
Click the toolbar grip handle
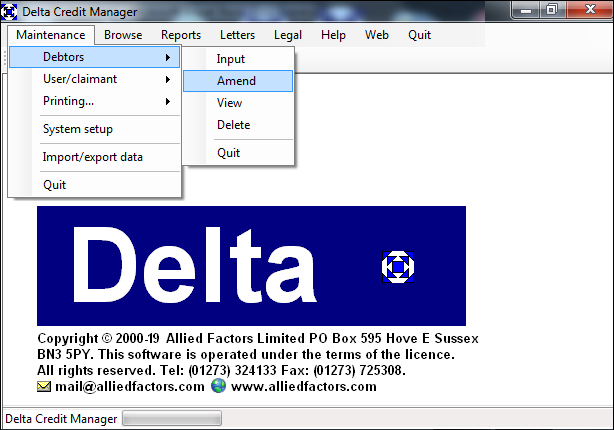[x=5, y=58]
